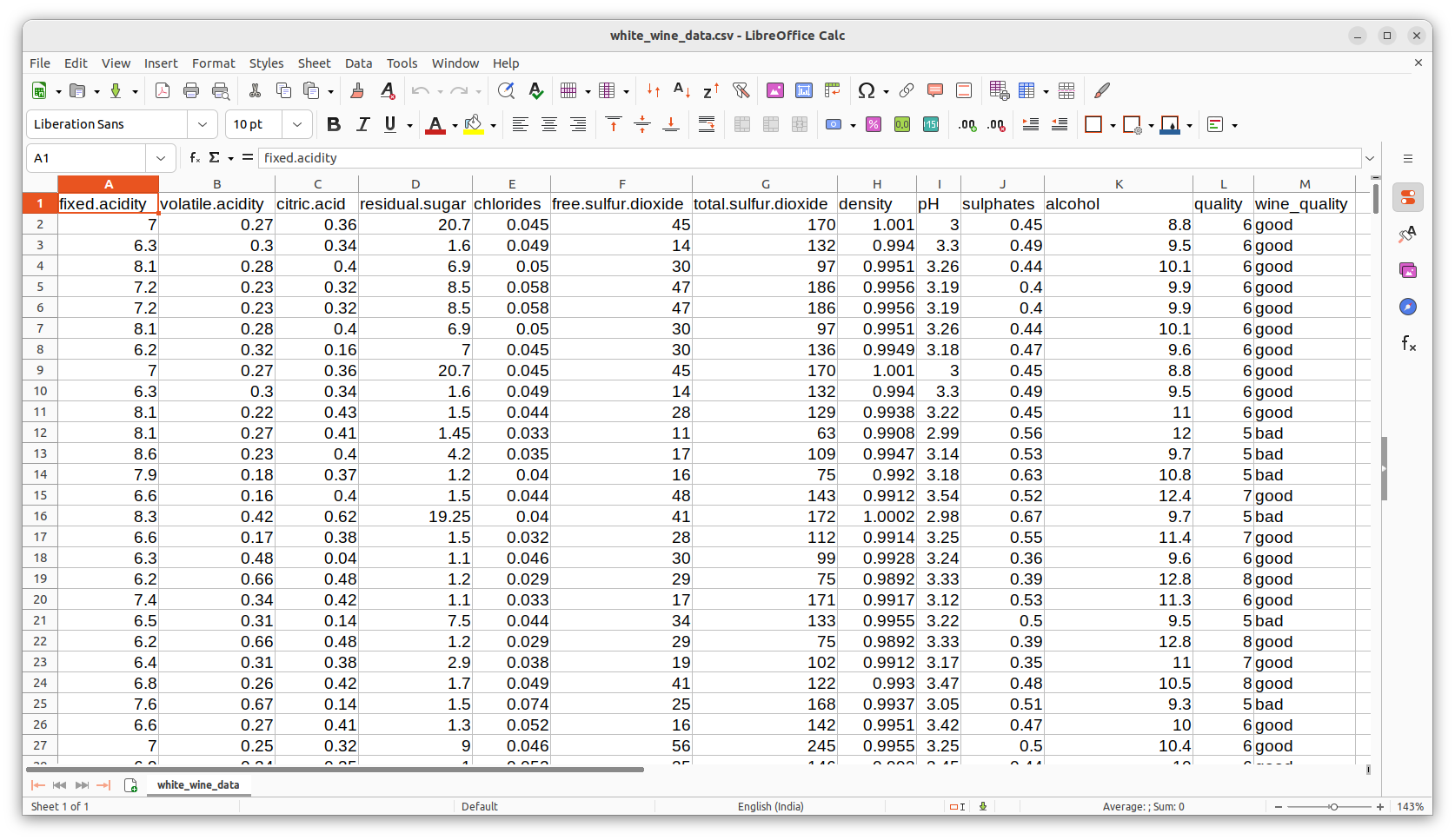Image resolution: width=1455 pixels, height=840 pixels.
Task: Open the sidebar Navigator compass icon
Action: (1408, 307)
